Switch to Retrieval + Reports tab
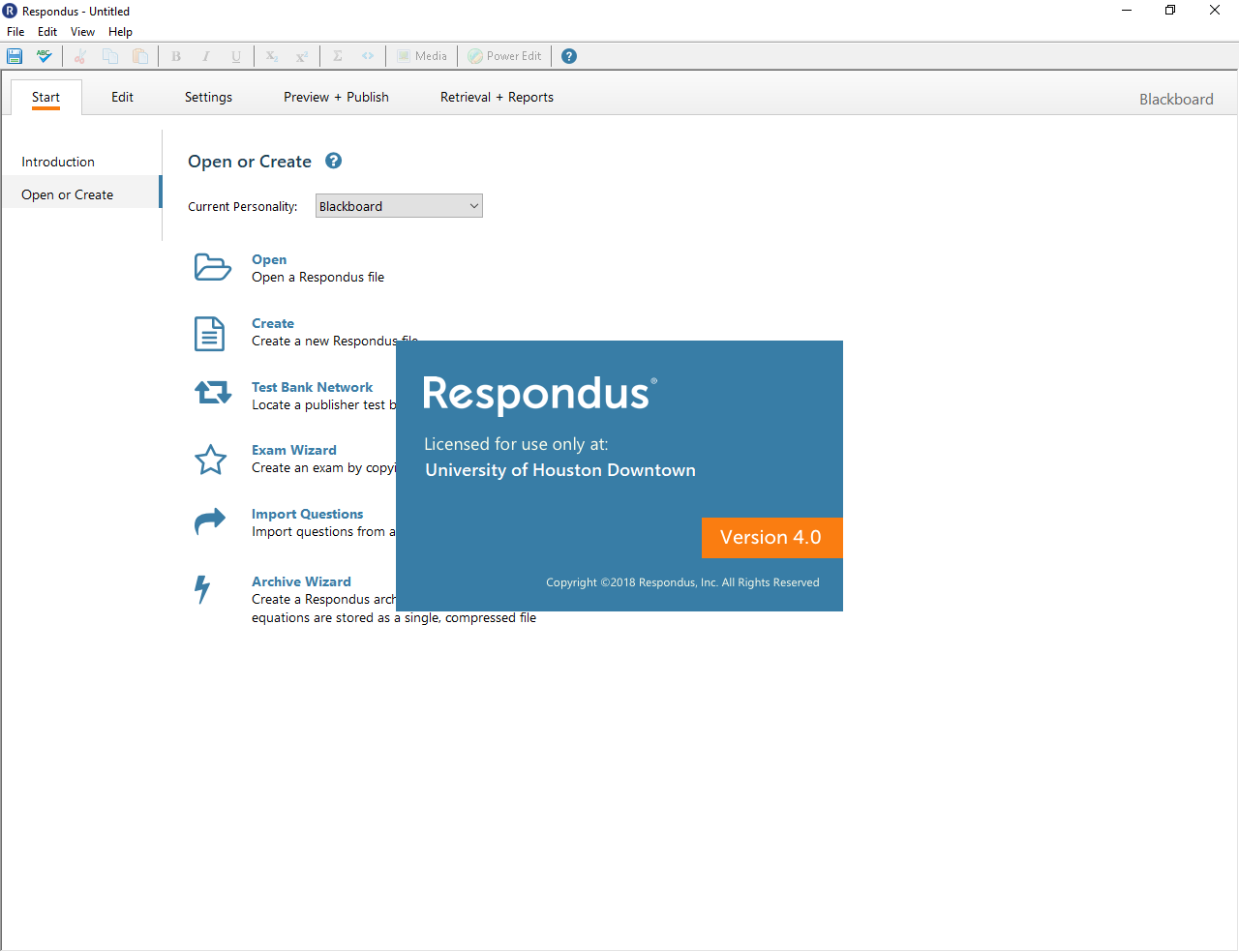Image resolution: width=1239 pixels, height=952 pixels. click(497, 97)
